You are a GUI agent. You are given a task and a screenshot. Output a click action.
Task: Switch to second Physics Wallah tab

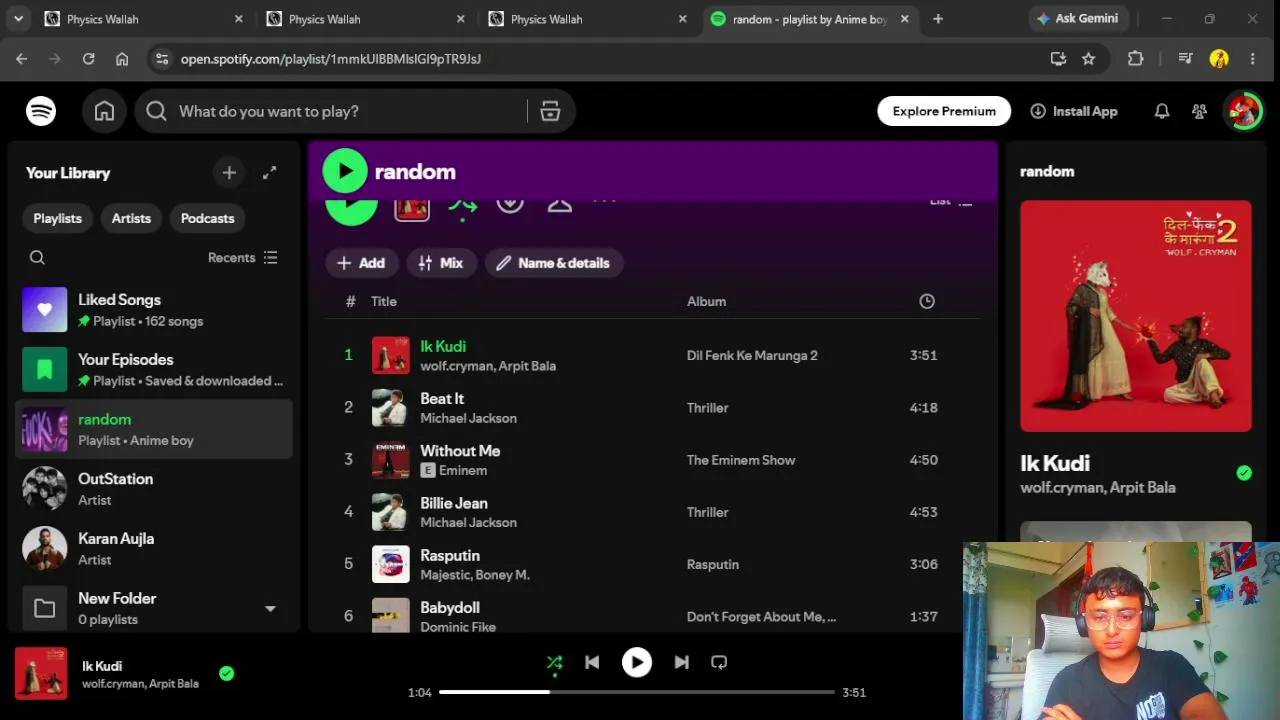pos(366,19)
